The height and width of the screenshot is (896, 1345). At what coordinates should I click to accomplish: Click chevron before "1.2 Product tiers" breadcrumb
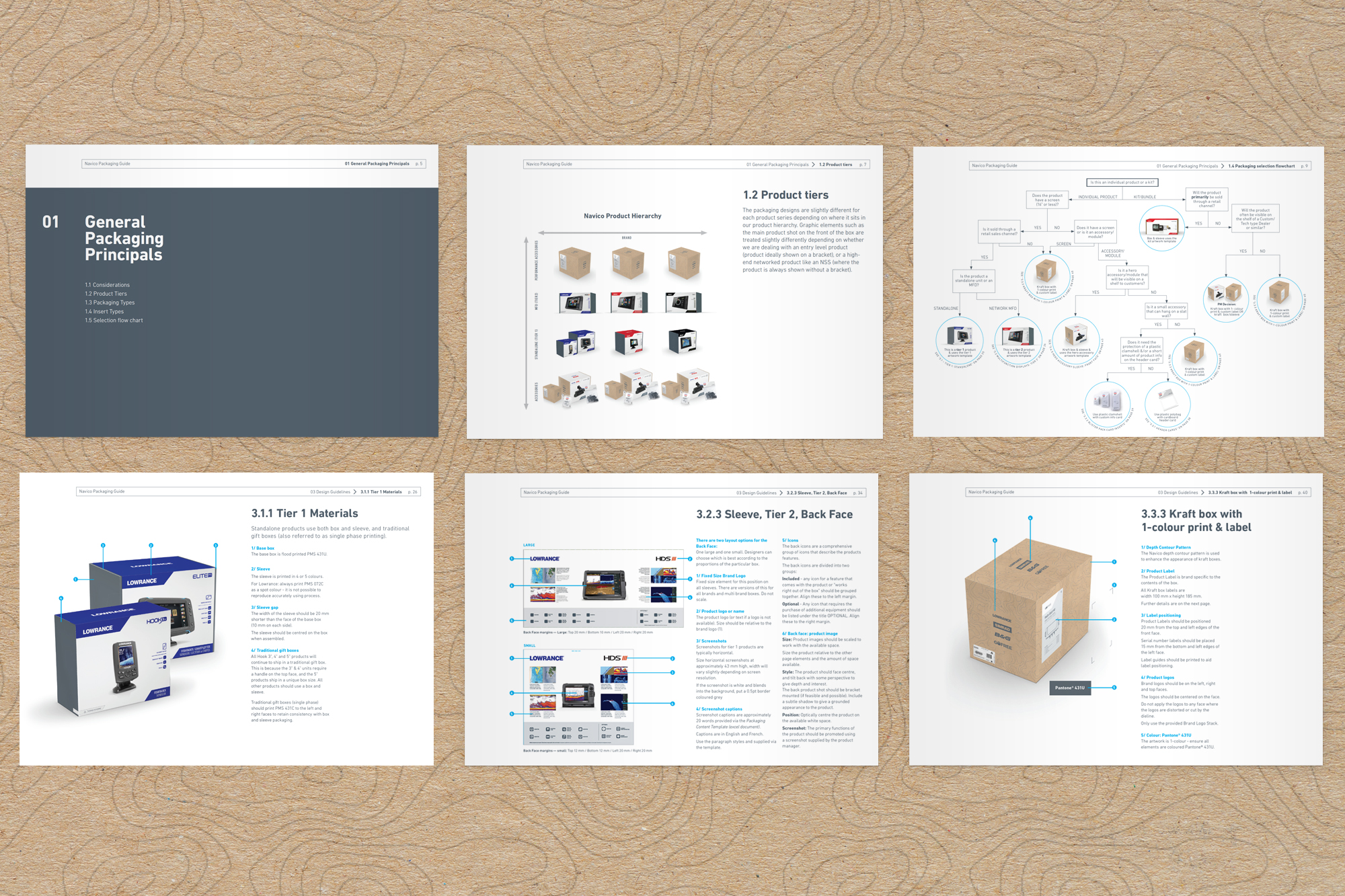[814, 165]
